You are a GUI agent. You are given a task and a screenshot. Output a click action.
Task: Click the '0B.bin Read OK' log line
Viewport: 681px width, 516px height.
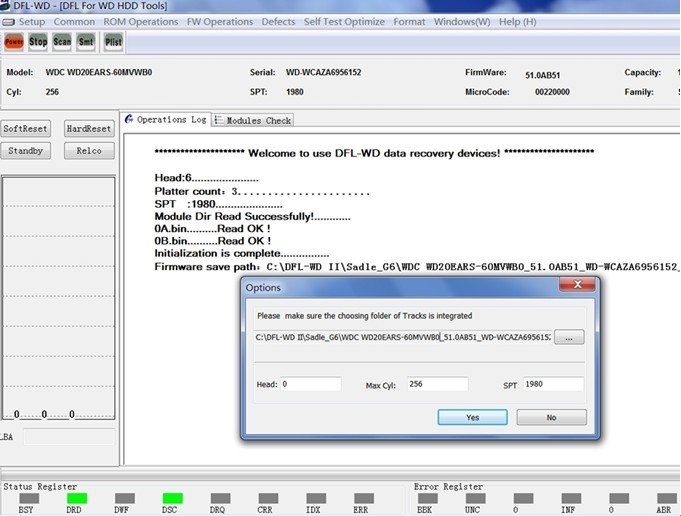pyautogui.click(x=212, y=241)
